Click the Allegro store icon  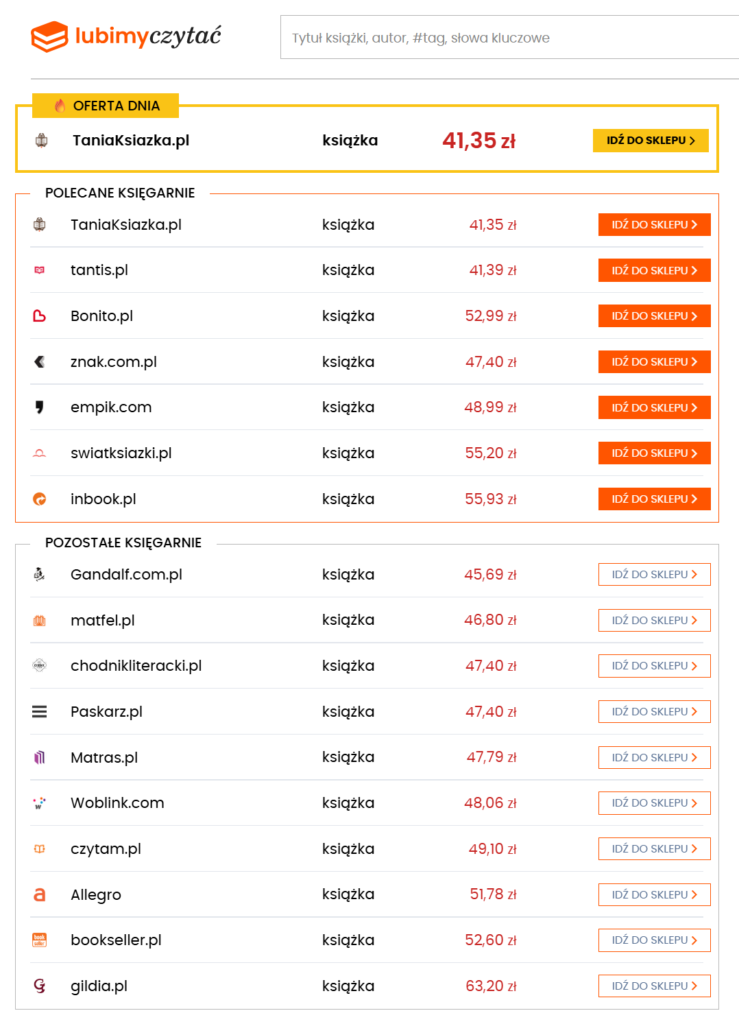pyautogui.click(x=40, y=895)
